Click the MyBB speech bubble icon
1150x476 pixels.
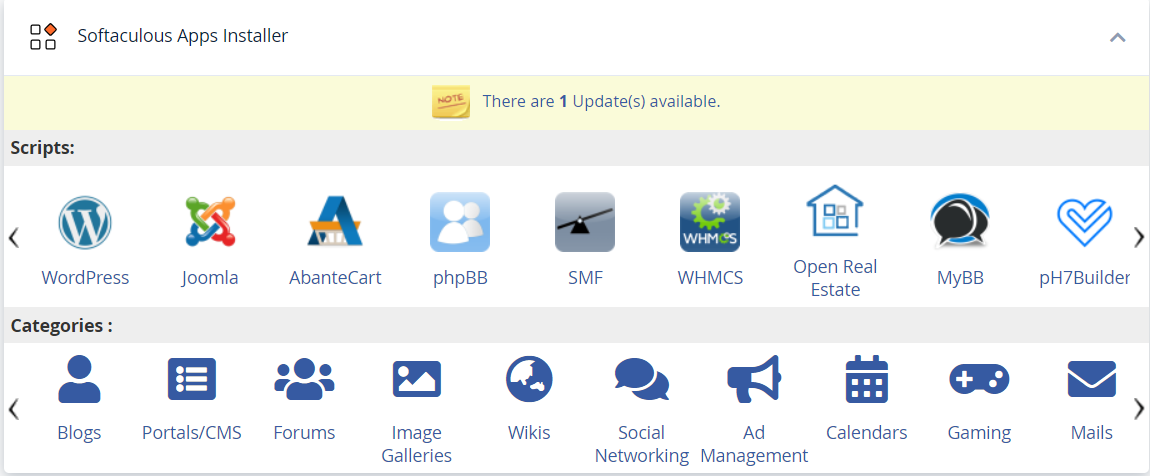point(960,221)
